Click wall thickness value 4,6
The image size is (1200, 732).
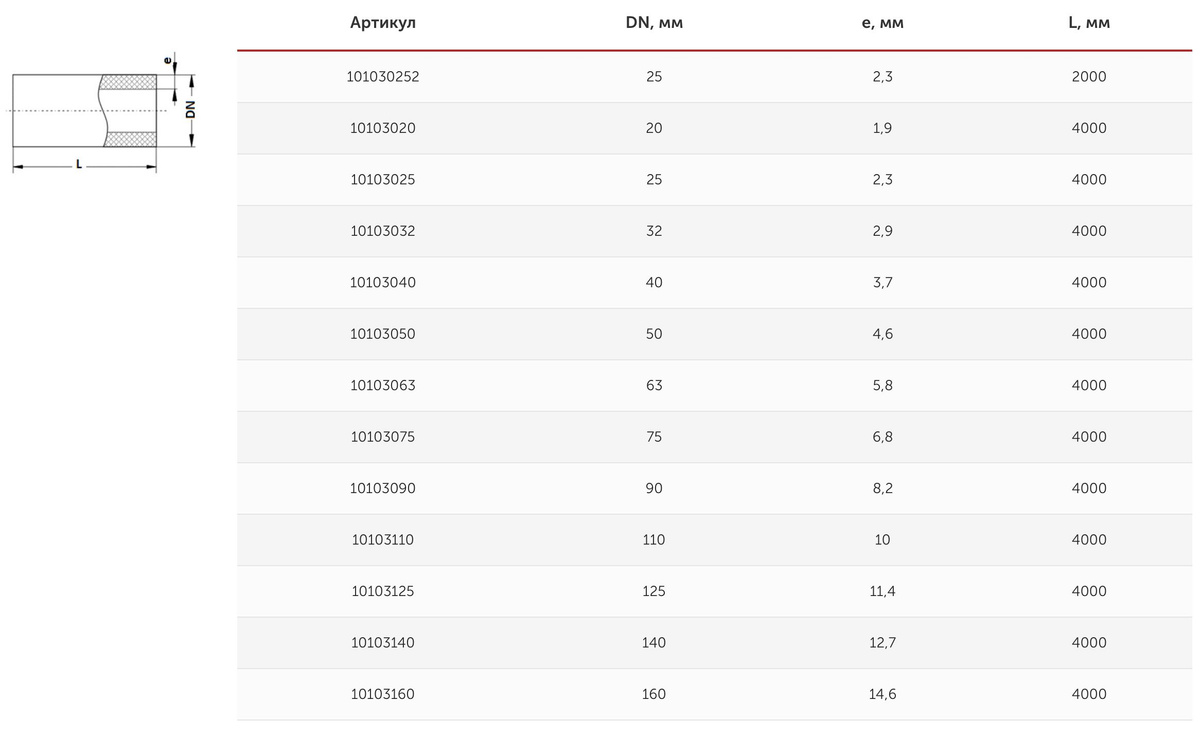[882, 334]
